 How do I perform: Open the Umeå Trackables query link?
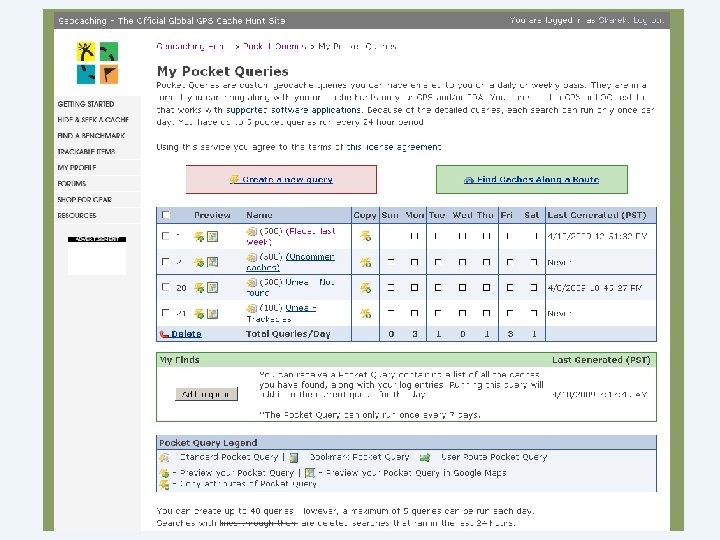[x=281, y=313]
